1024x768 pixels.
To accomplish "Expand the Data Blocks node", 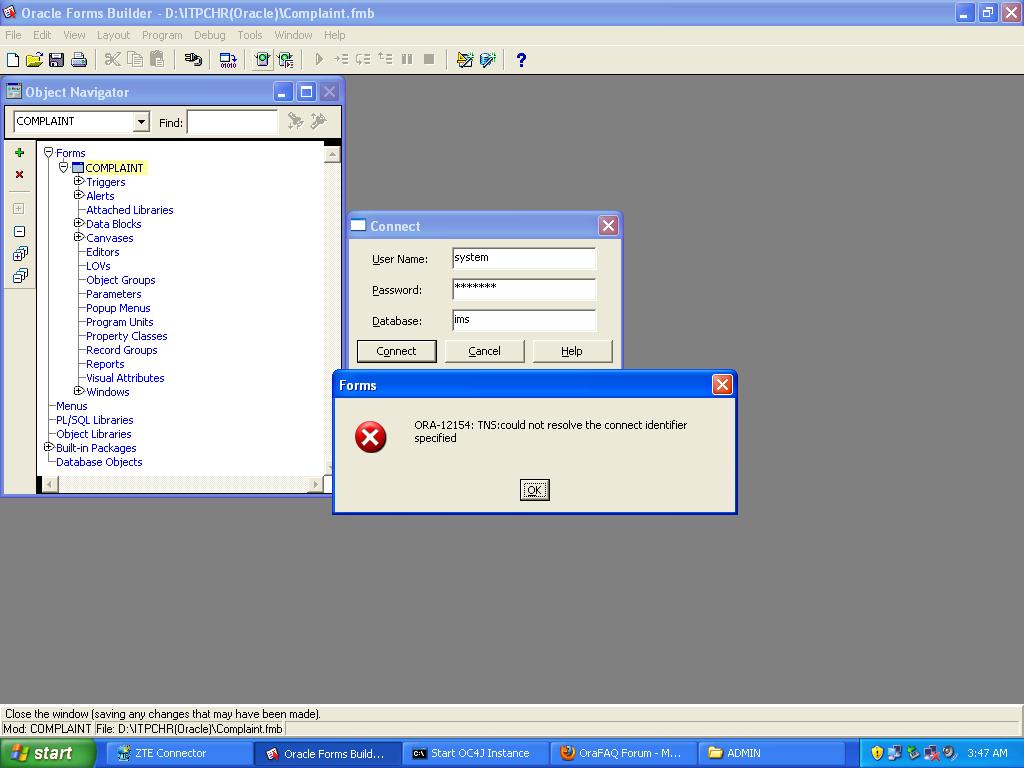I will 79,223.
